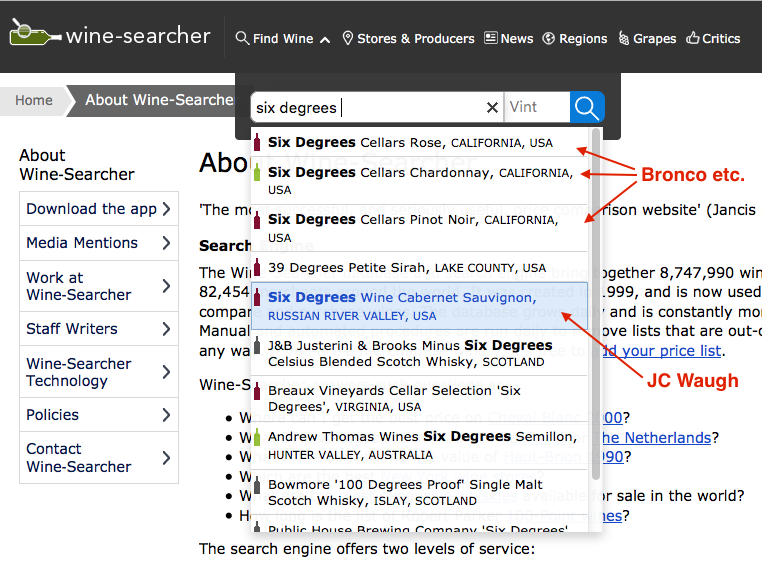Click the green bottle icon for Andrew Thomas Semillon
This screenshot has height=569, width=762.
pyautogui.click(x=257, y=437)
